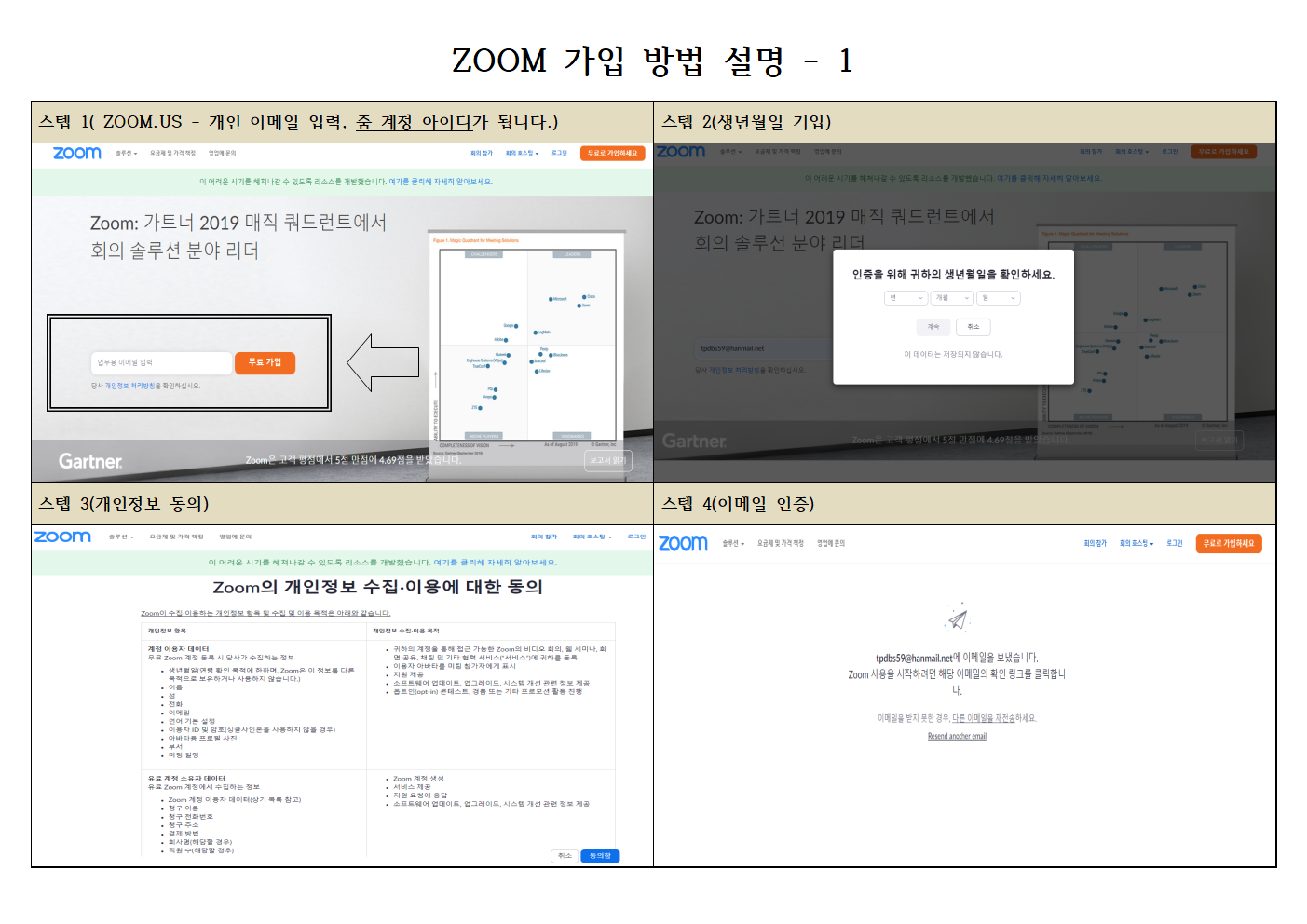Click the Zoom logo in the Step 4 screenshot
1307x924 pixels.
[684, 543]
